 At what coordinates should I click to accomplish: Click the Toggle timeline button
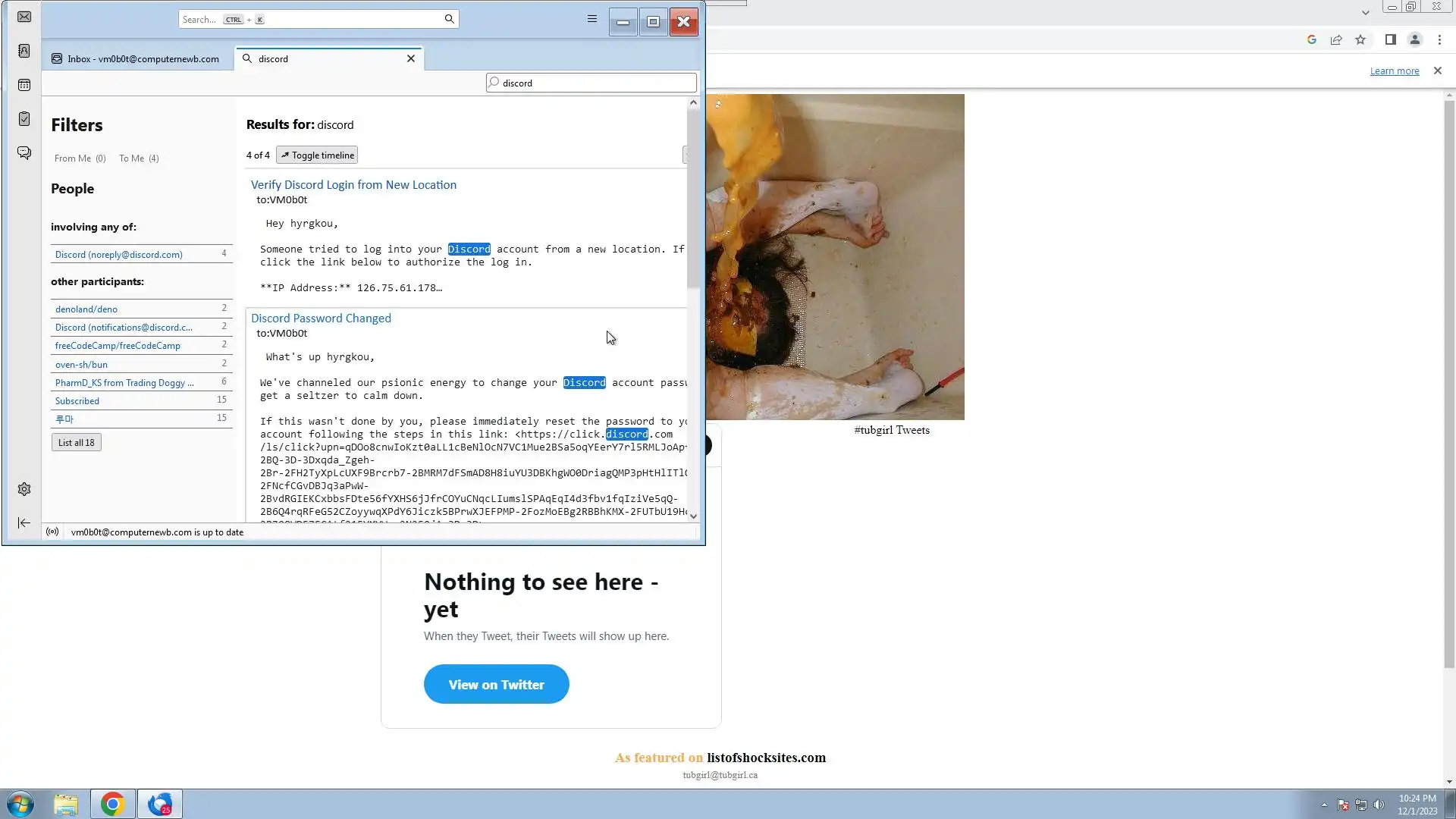(x=317, y=155)
